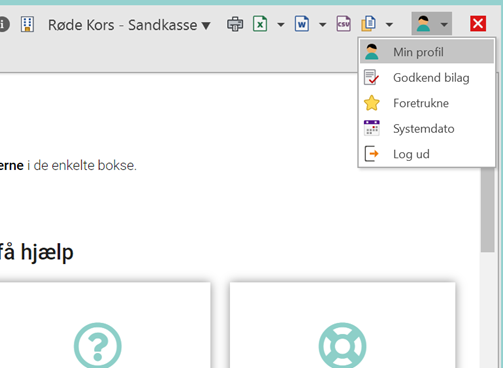Click the building company icon
This screenshot has height=368, width=504.
(27, 24)
